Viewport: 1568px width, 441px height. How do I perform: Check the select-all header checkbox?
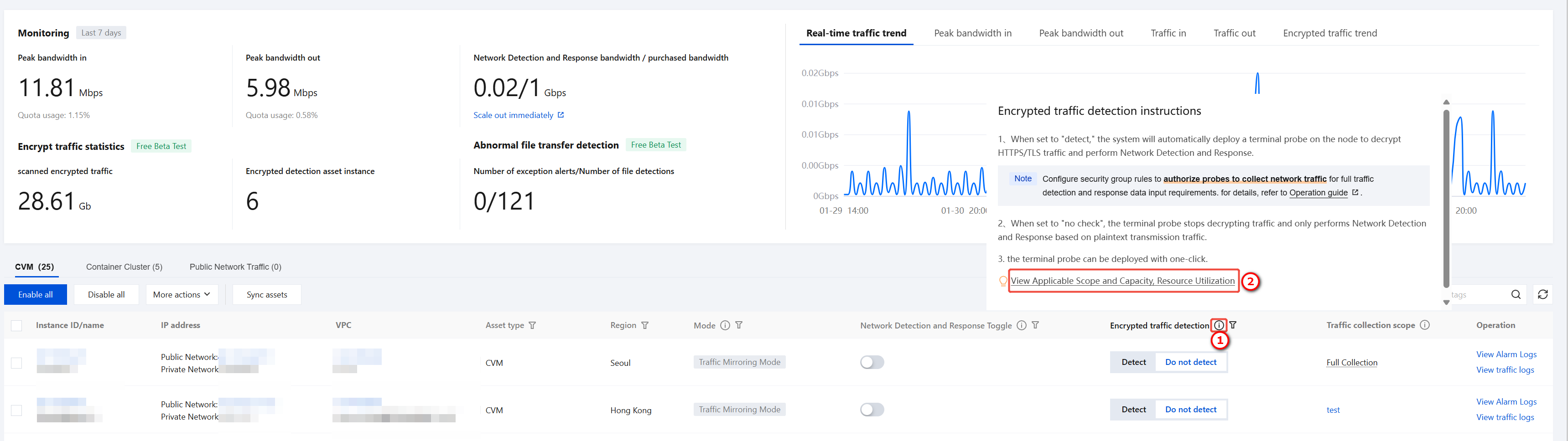coord(16,325)
